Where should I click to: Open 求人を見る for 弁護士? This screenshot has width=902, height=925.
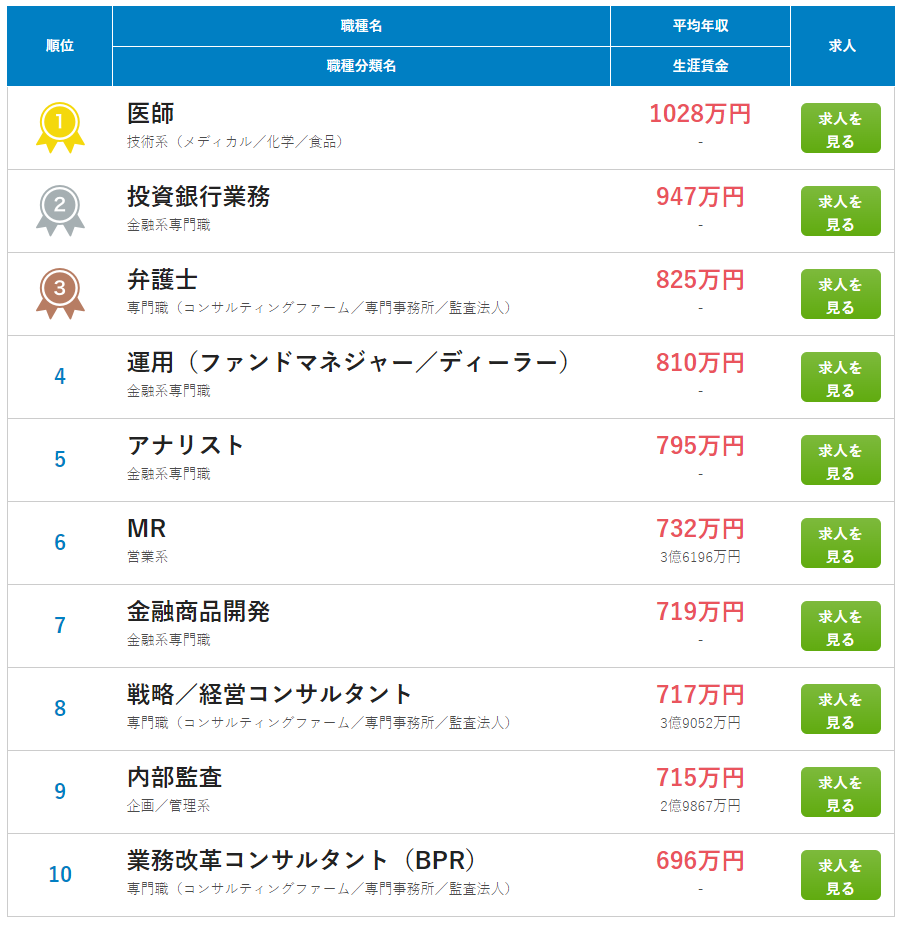pos(840,294)
